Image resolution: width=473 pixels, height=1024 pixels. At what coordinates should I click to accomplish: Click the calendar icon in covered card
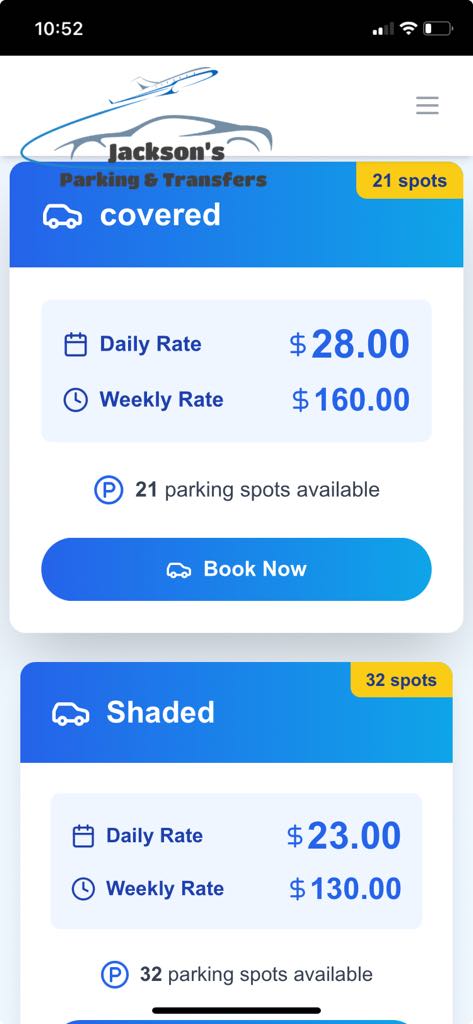click(76, 345)
